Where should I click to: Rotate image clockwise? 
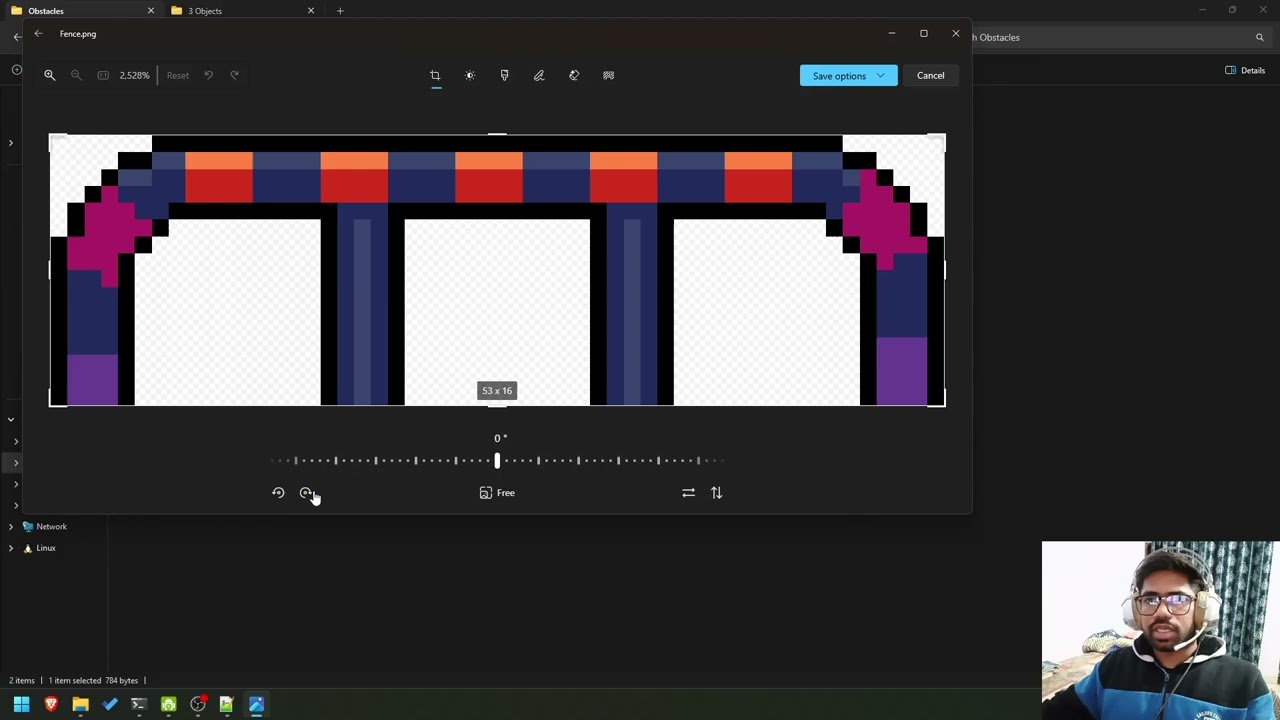[x=306, y=493]
